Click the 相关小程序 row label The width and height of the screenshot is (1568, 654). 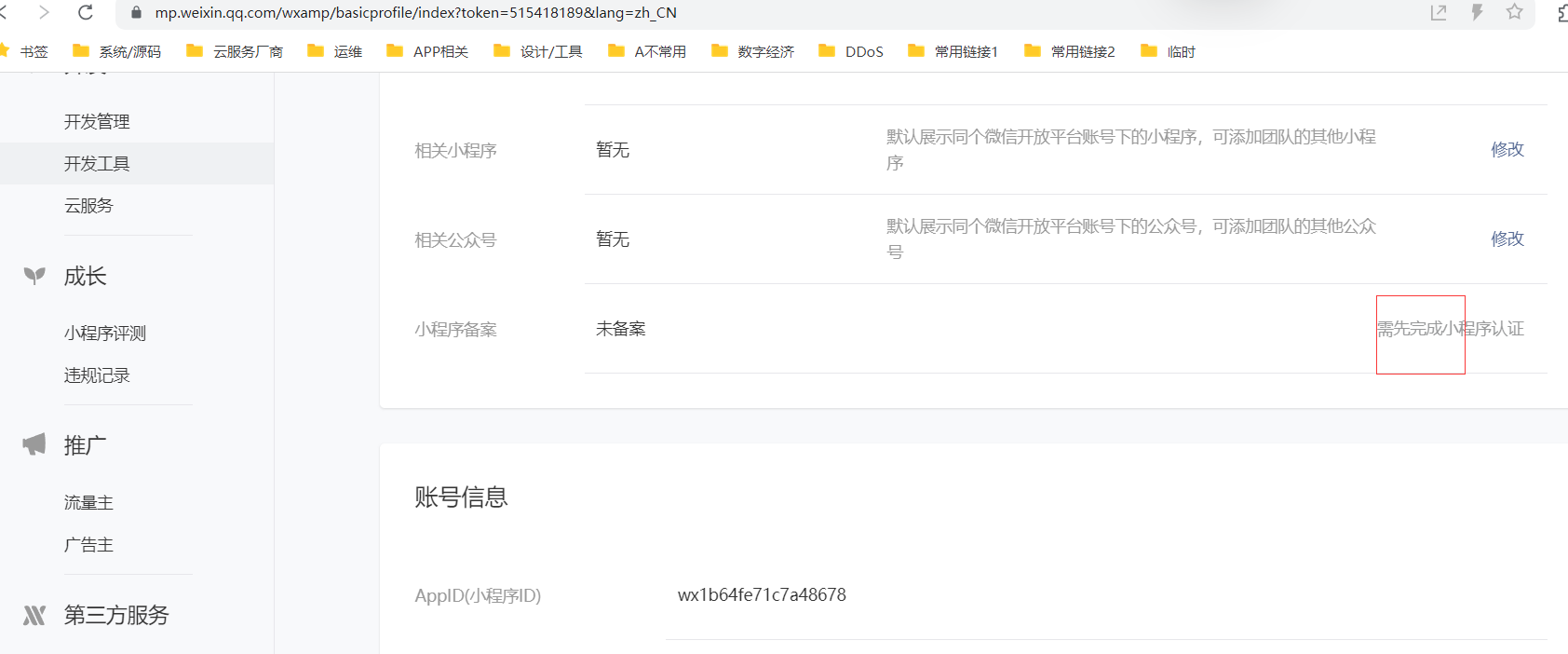tap(455, 150)
